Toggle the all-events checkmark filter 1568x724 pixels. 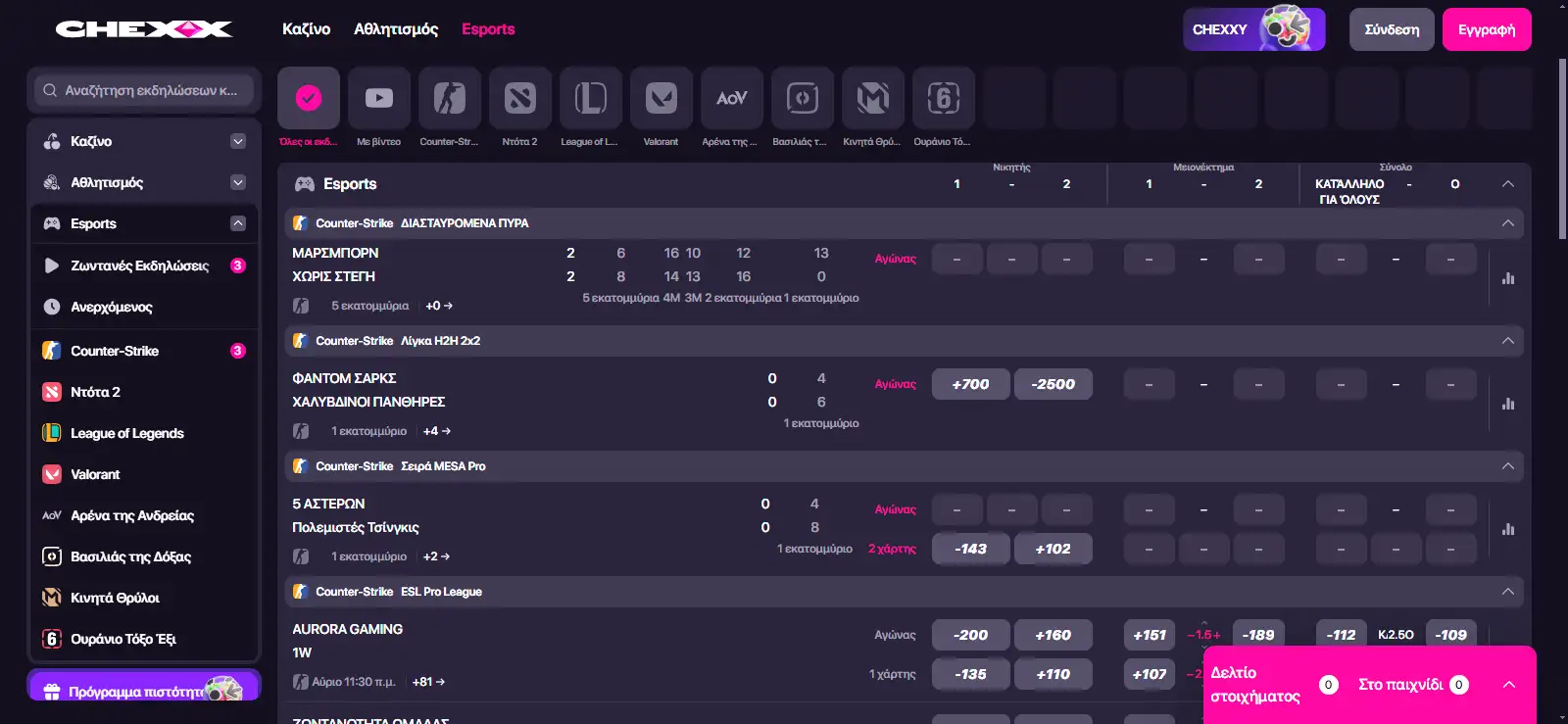(309, 98)
